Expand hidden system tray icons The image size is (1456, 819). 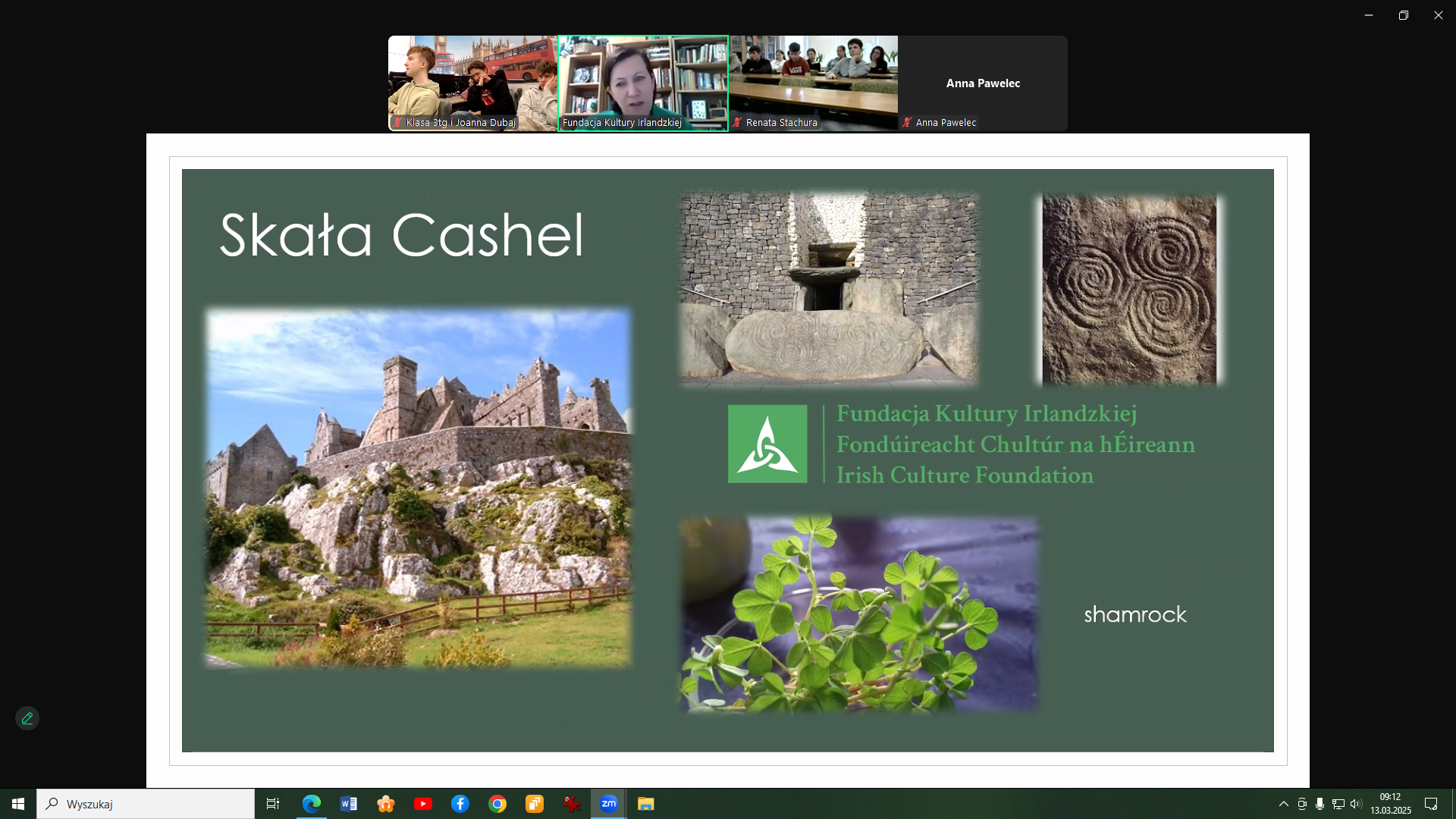(x=1283, y=804)
